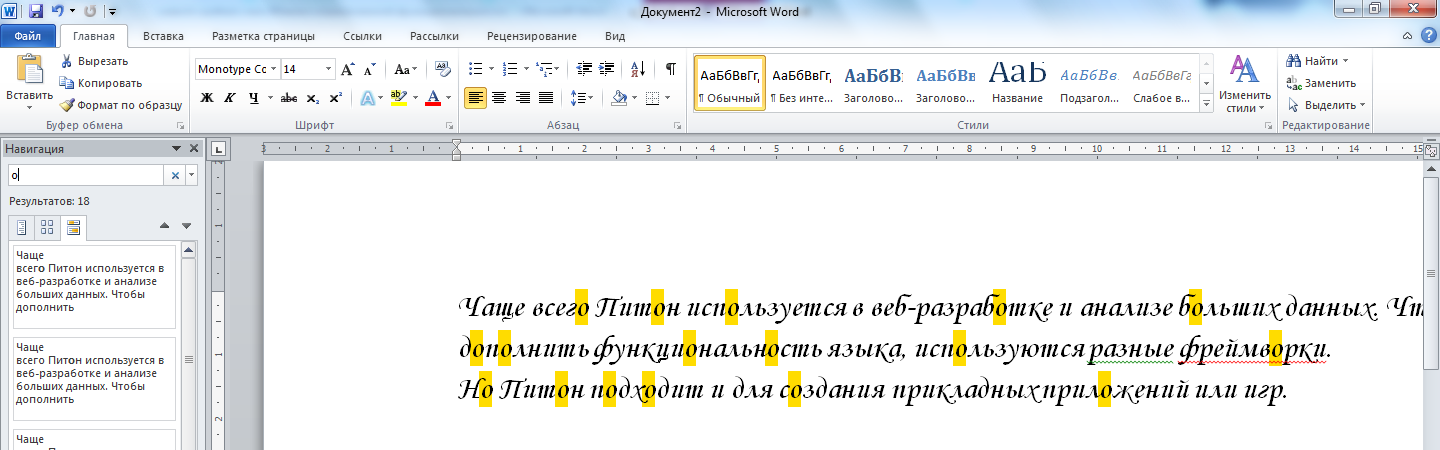
Task: Click the Replace (Заменить) icon
Action: [1294, 83]
